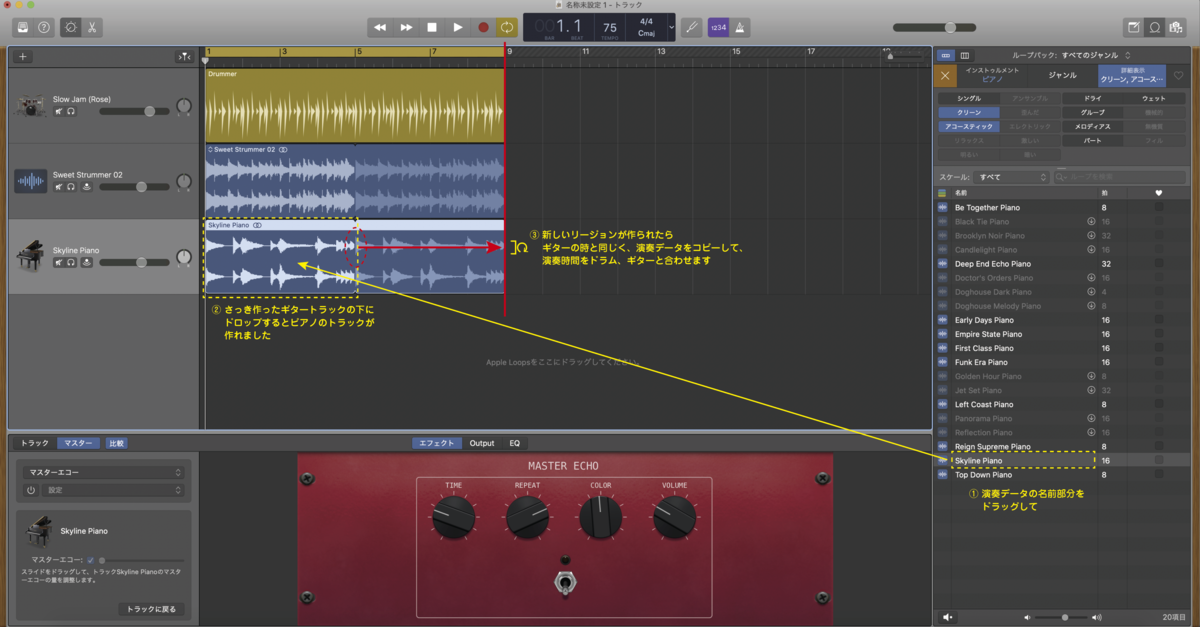Mute the Slow Jam (Rose) track
Viewport: 1200px width, 627px height.
(58, 111)
